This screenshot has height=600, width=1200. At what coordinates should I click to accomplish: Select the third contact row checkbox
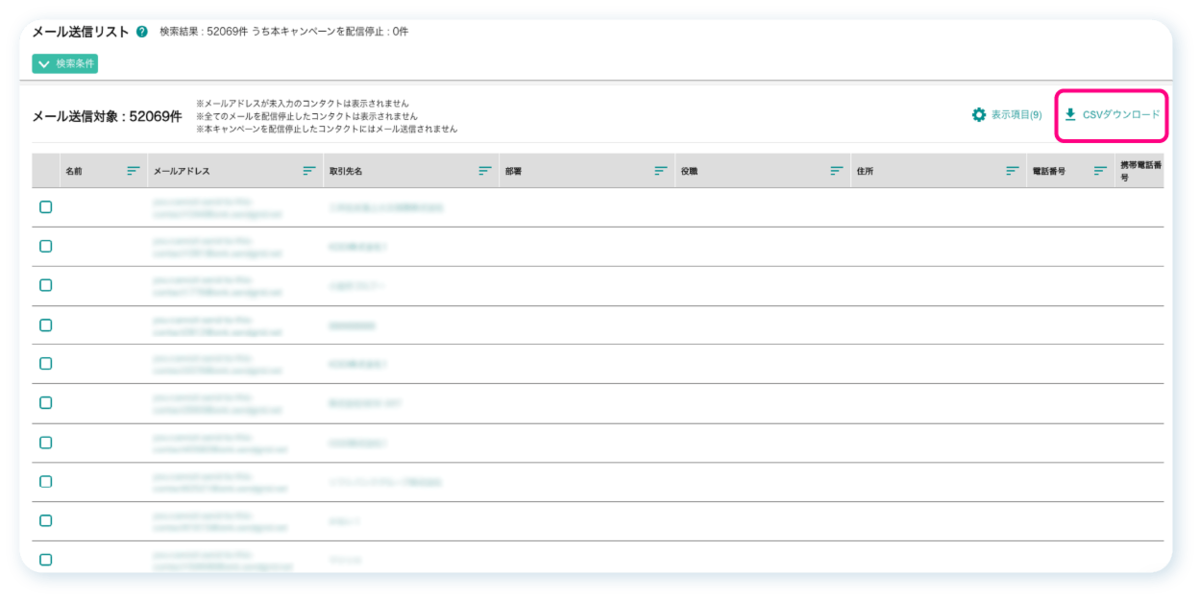[x=46, y=285]
